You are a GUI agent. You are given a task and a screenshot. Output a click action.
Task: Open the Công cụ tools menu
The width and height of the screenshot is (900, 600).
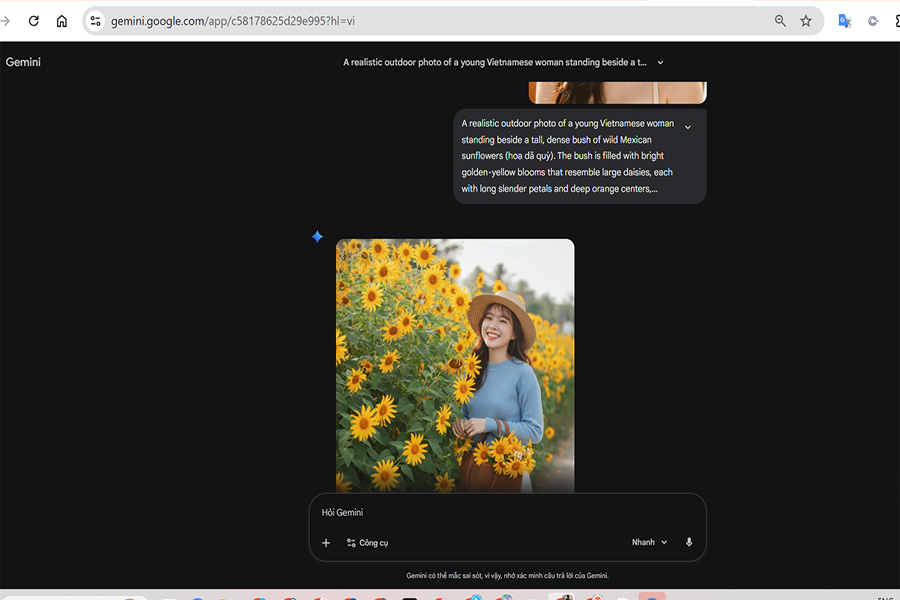point(367,543)
